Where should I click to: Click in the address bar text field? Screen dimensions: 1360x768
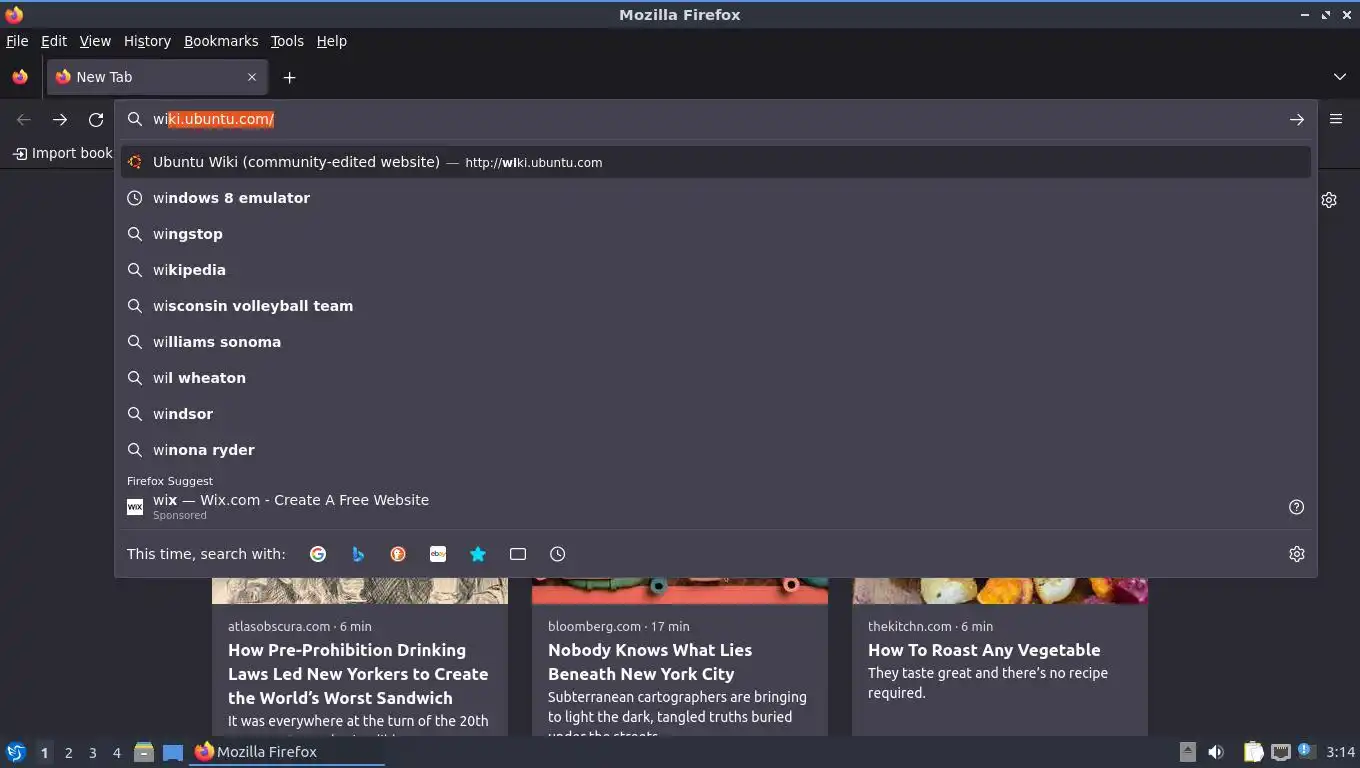715,119
